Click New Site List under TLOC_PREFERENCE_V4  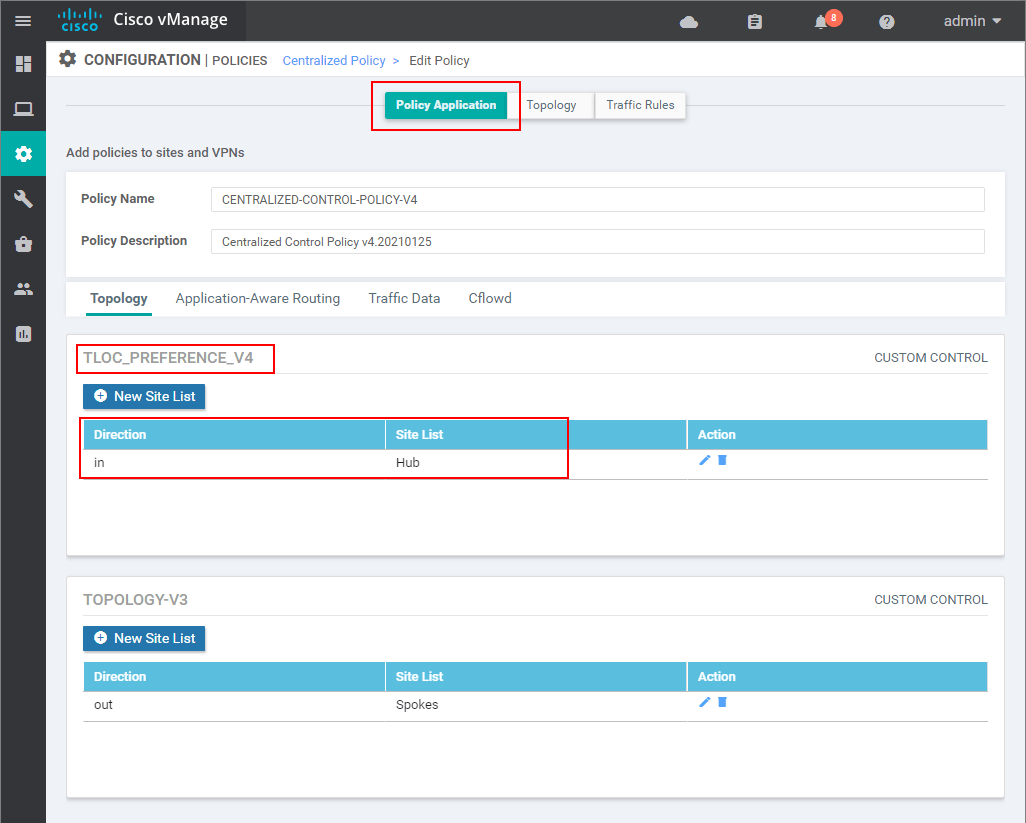pyautogui.click(x=143, y=396)
